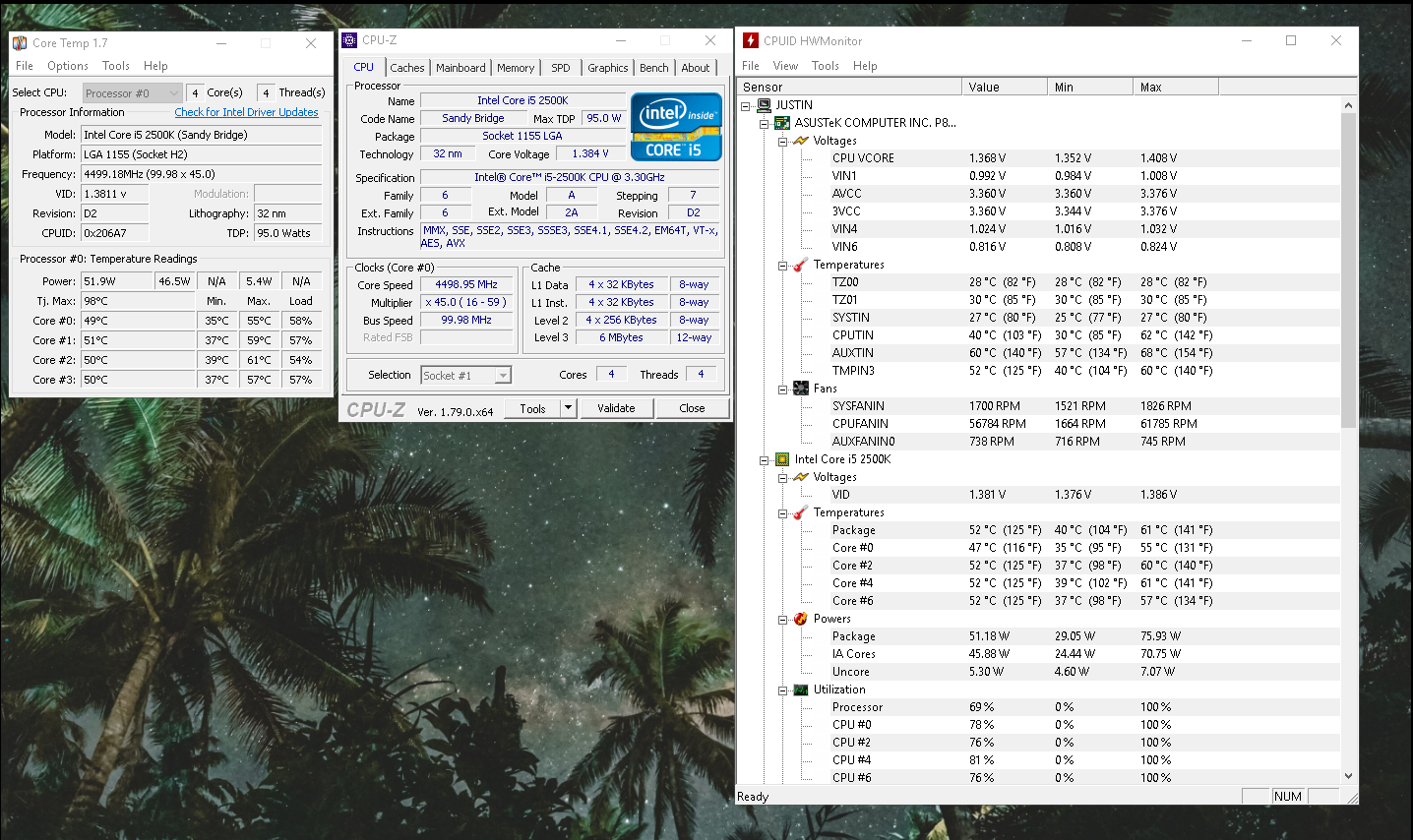Viewport: 1413px width, 840px height.
Task: Open the Help menu in HWMonitor
Action: (x=865, y=66)
